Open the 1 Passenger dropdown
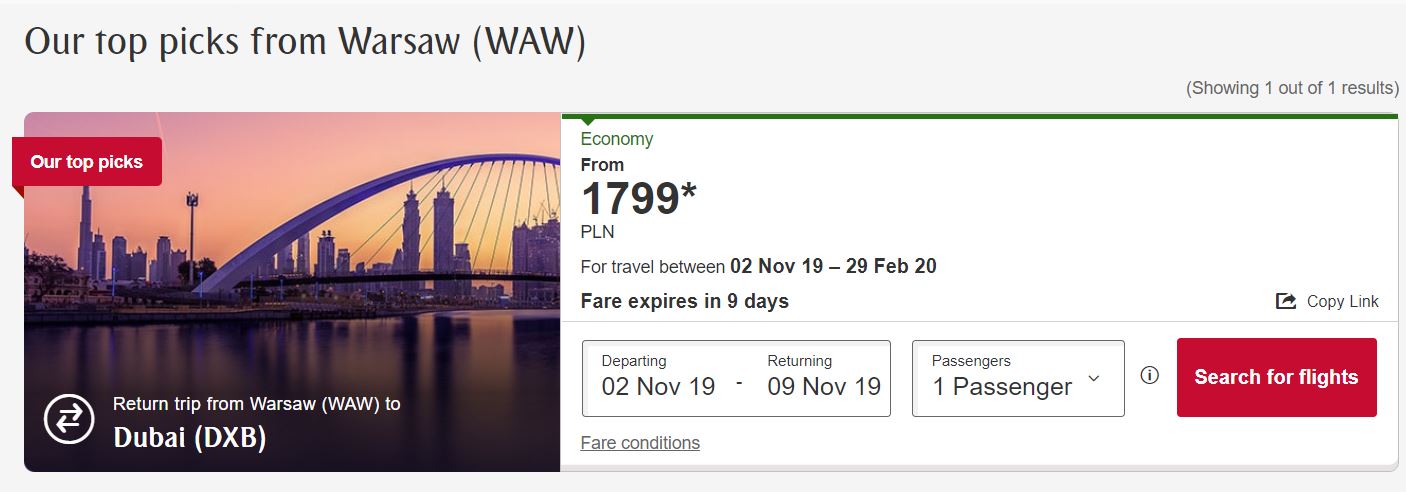This screenshot has width=1406, height=492. (1018, 378)
